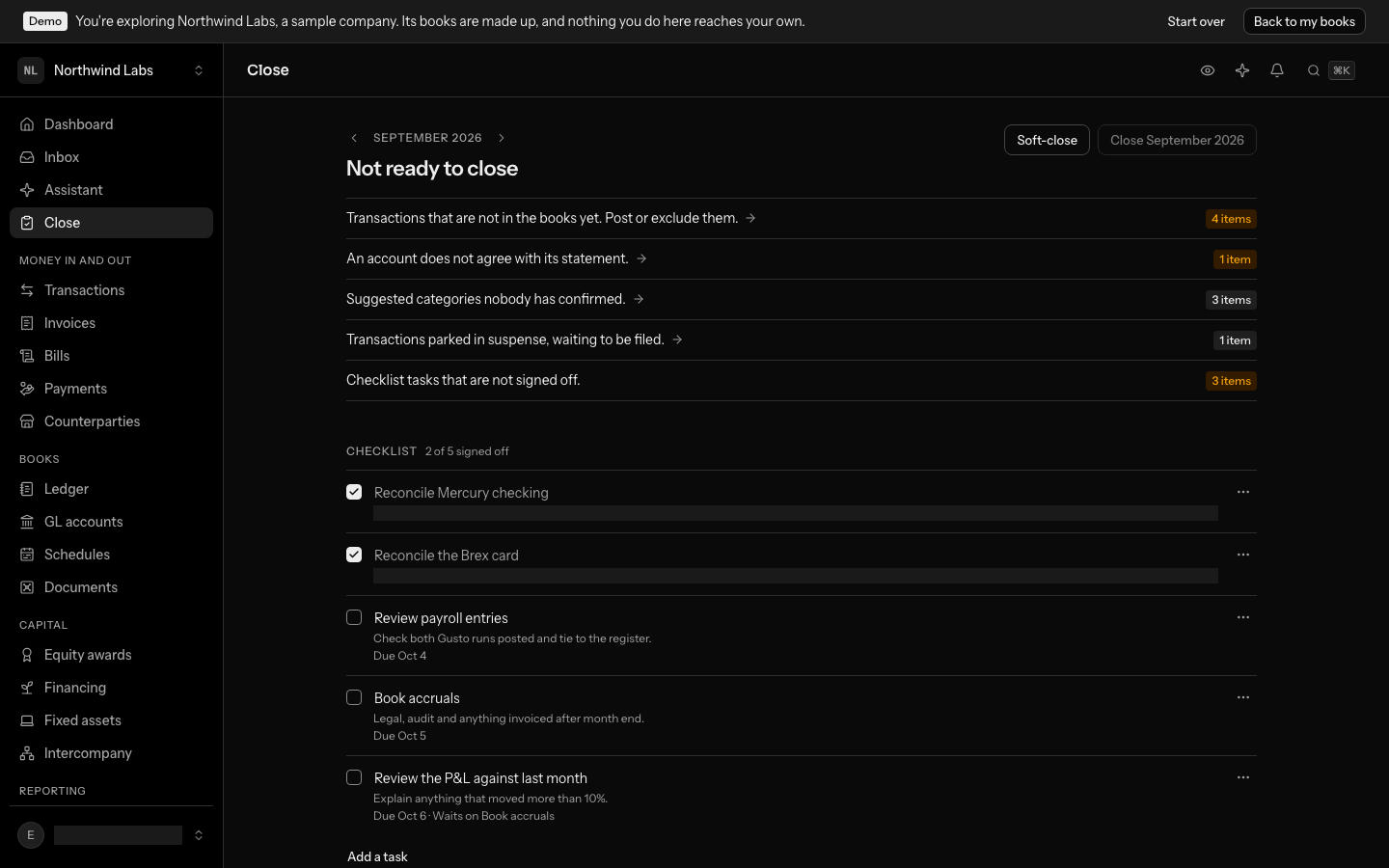Click the Fixed assets laptop icon
This screenshot has width=1389, height=868.
[27, 720]
